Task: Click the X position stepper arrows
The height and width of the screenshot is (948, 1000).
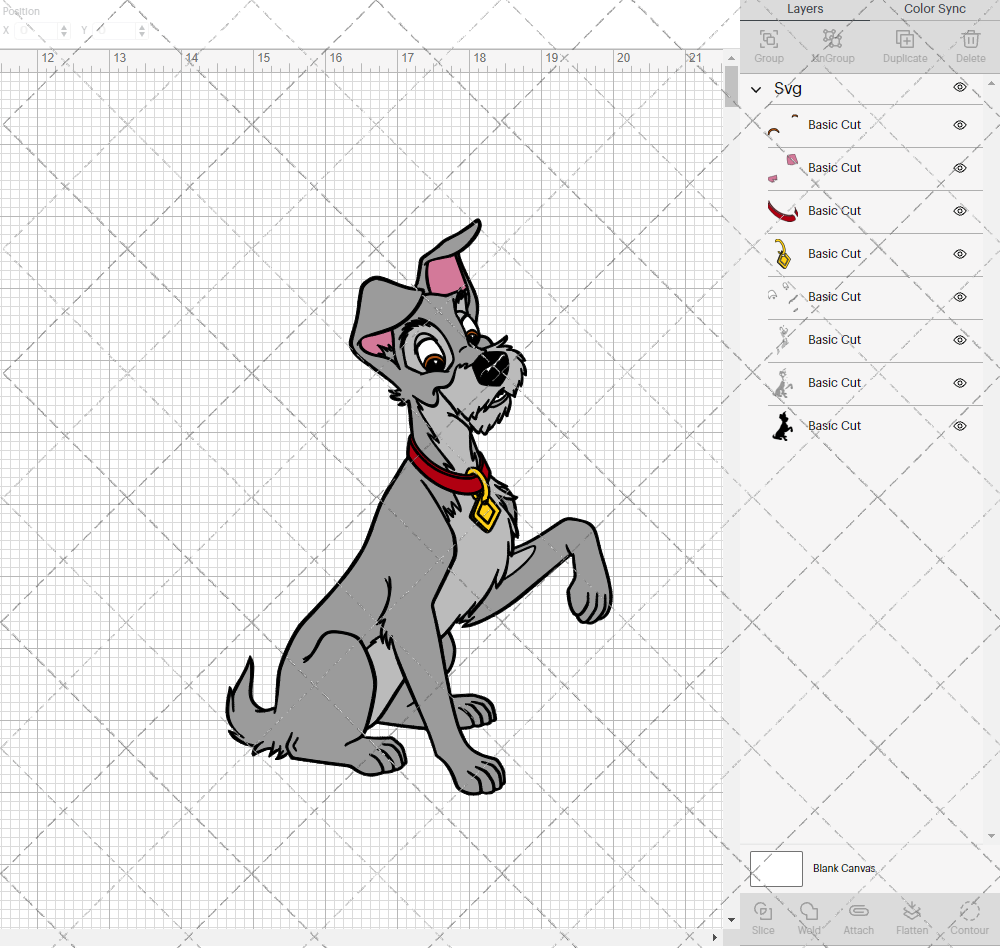Action: click(x=64, y=31)
